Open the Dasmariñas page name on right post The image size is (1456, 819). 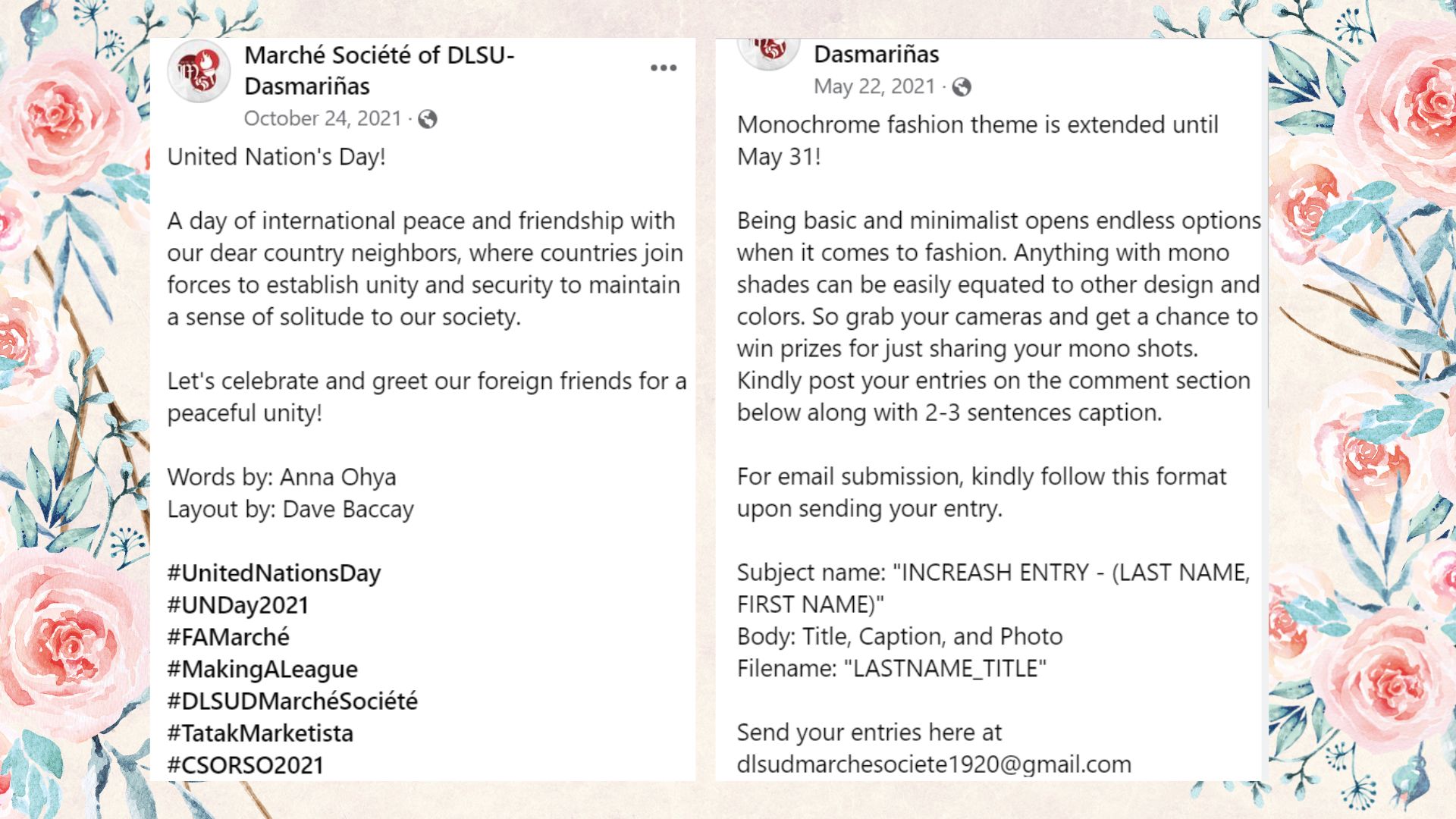[x=877, y=55]
